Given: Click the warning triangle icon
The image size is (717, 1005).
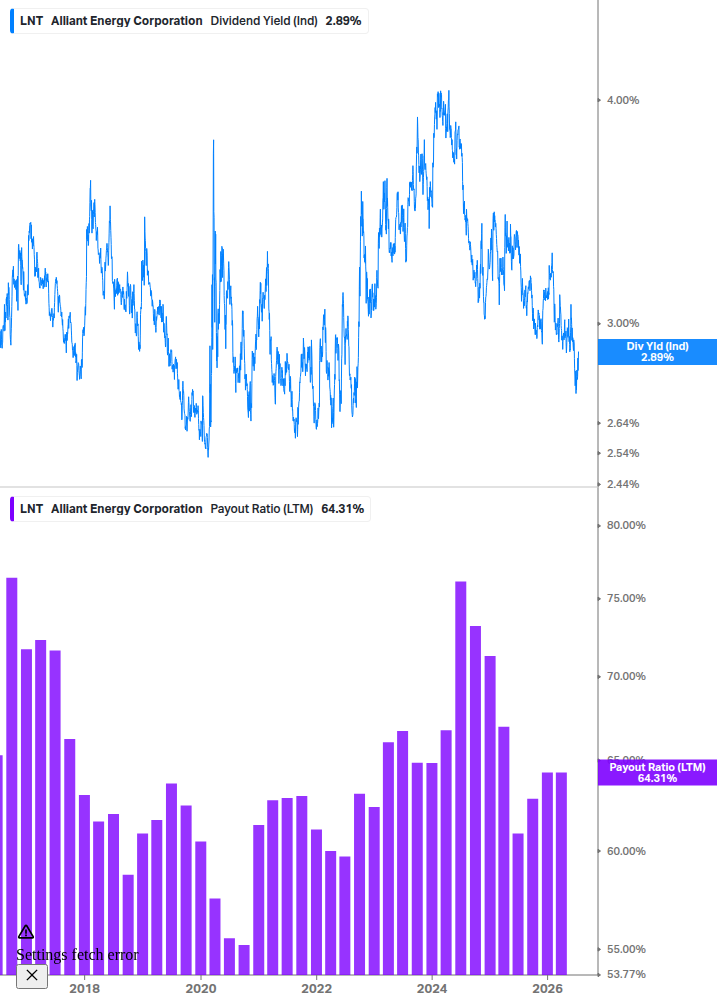Looking at the screenshot, I should coord(26,932).
